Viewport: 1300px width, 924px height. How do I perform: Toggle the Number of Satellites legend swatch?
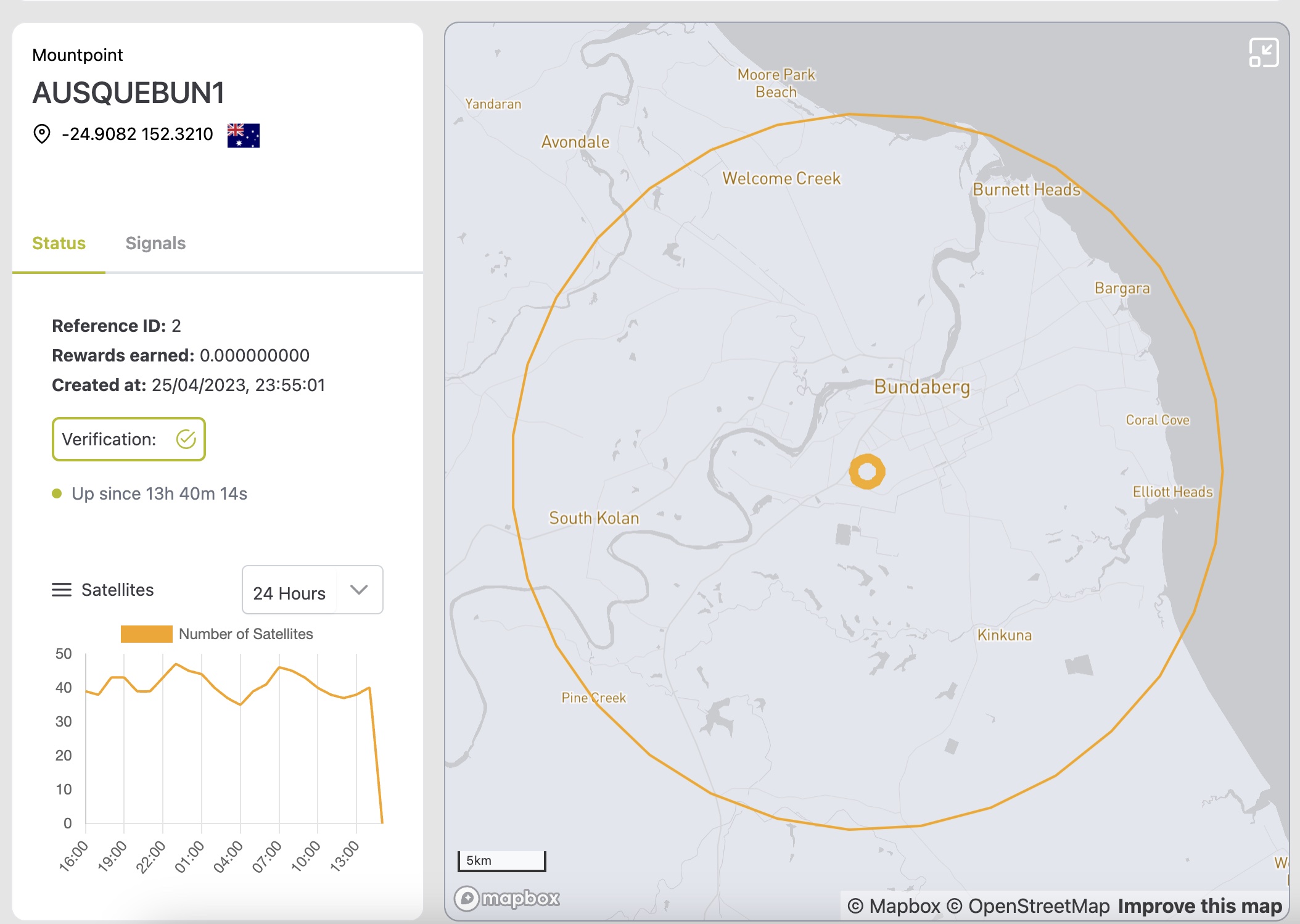coord(146,634)
